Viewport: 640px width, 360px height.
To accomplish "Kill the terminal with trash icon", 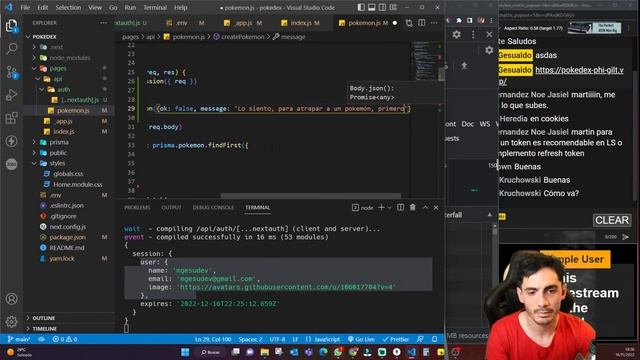I will pos(413,207).
